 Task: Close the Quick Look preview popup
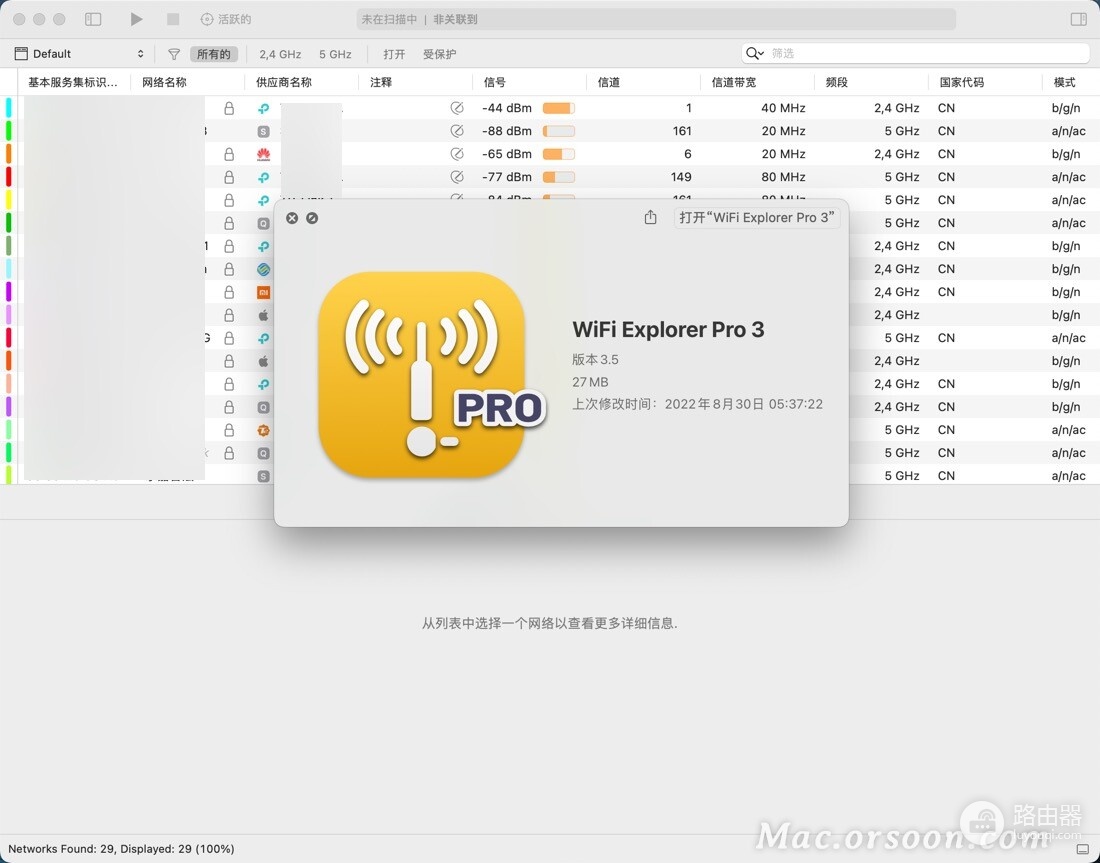[292, 218]
